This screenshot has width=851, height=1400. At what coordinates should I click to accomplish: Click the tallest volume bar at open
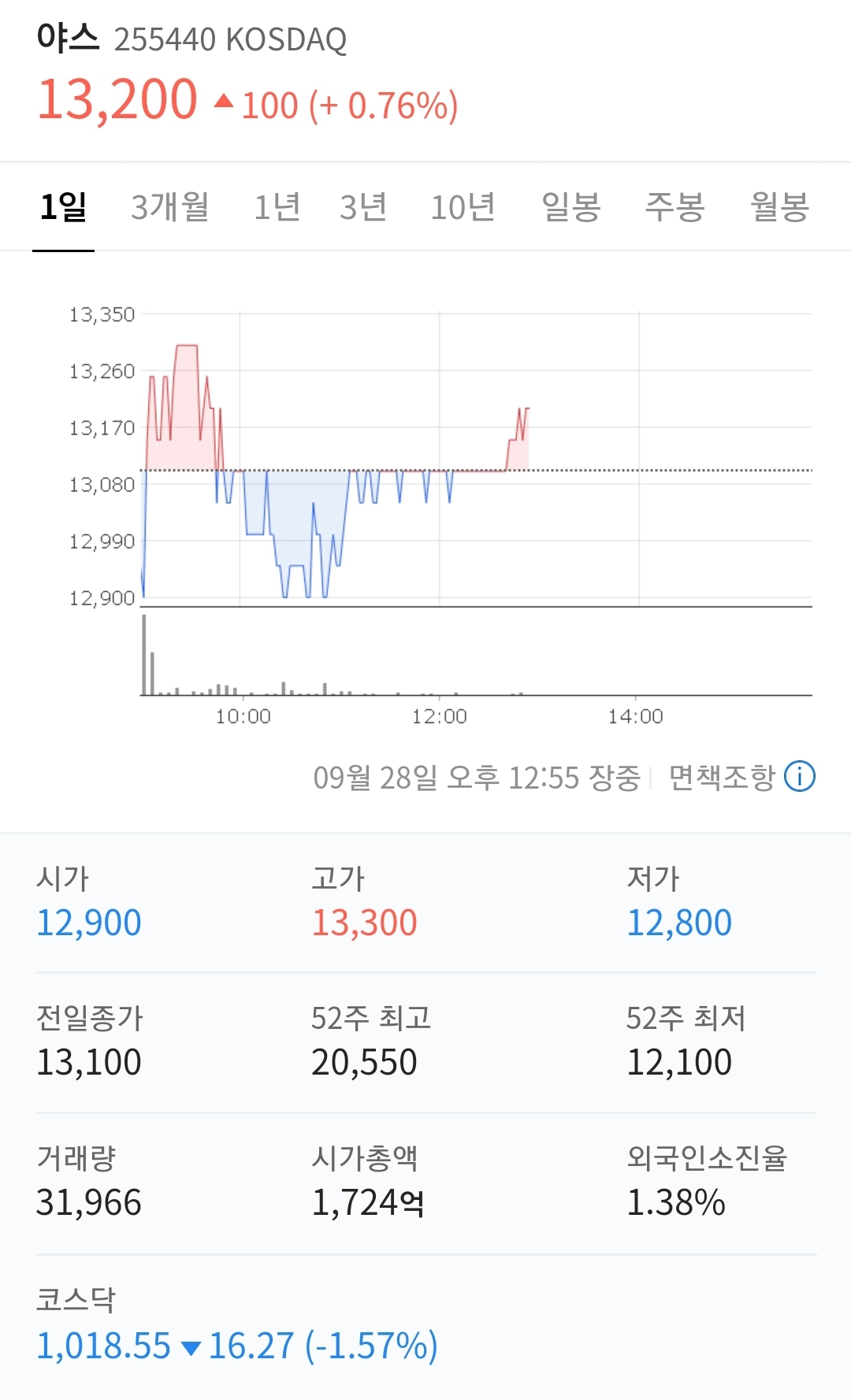[144, 654]
